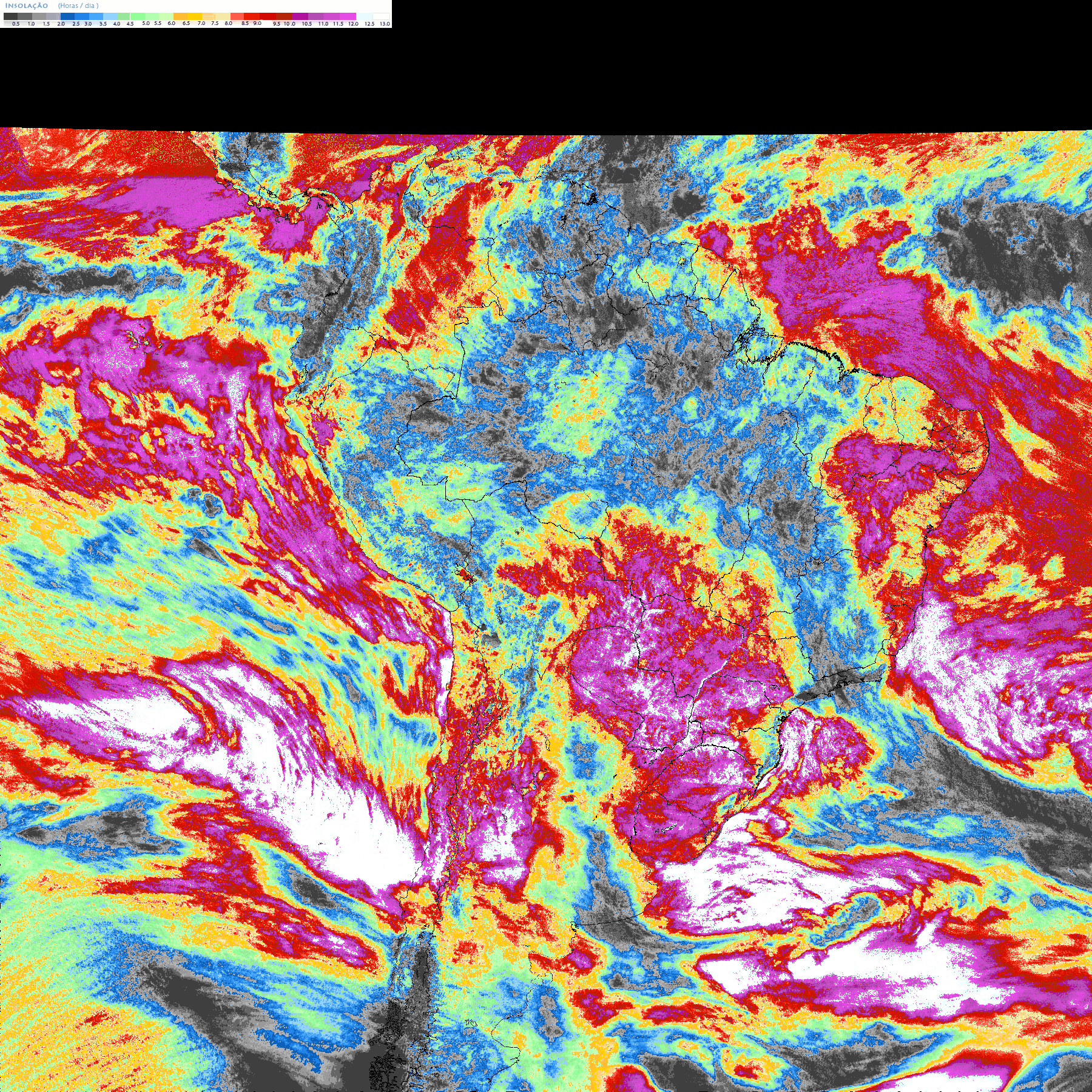Click the 13.0 legend value
This screenshot has height=1092, width=1092.
[385, 24]
